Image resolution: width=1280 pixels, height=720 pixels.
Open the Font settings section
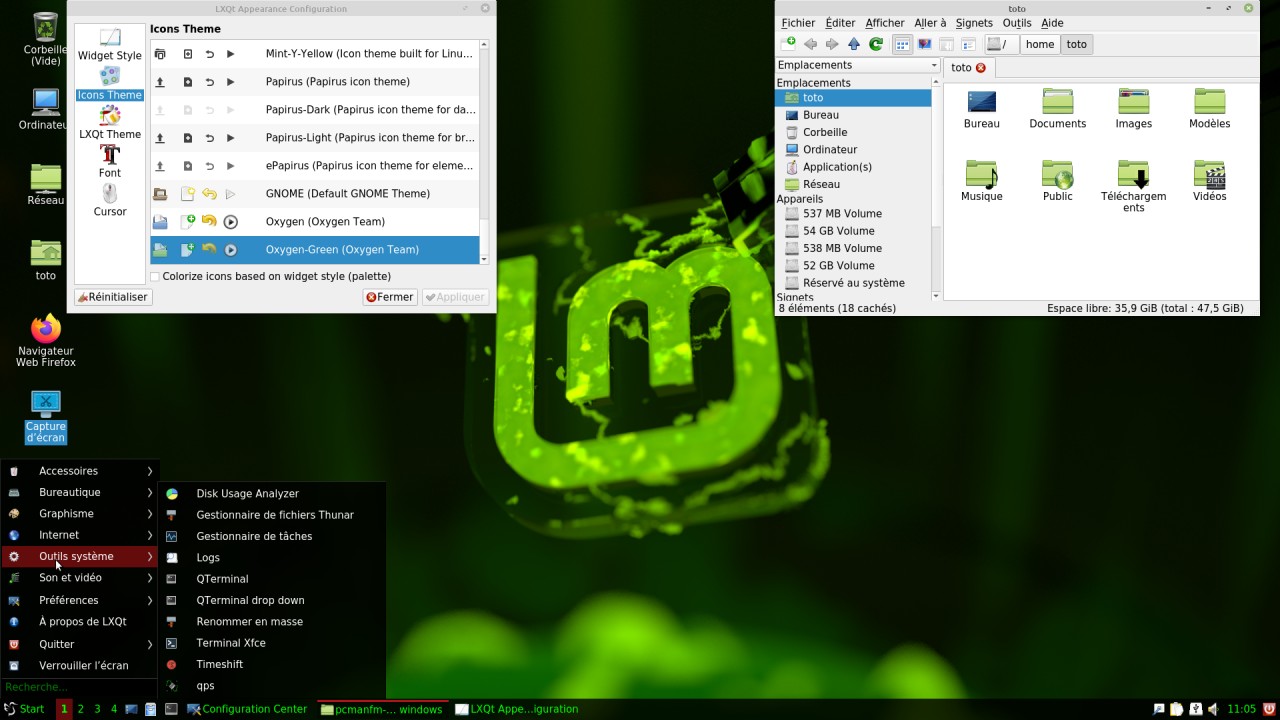coord(110,161)
